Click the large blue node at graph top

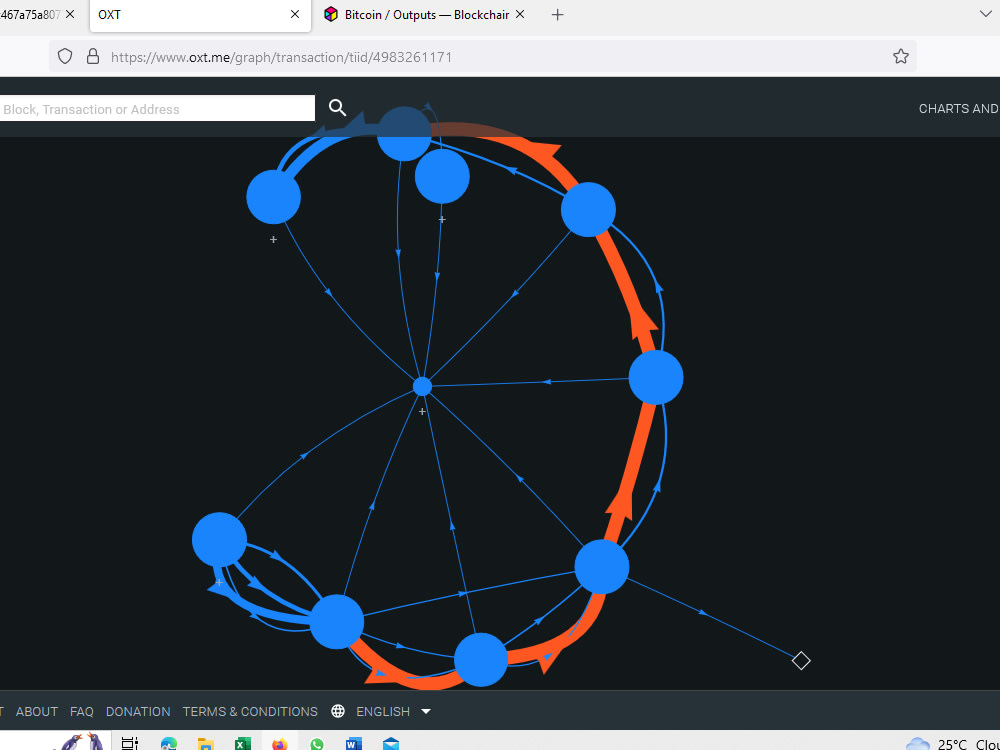pyautogui.click(x=404, y=132)
